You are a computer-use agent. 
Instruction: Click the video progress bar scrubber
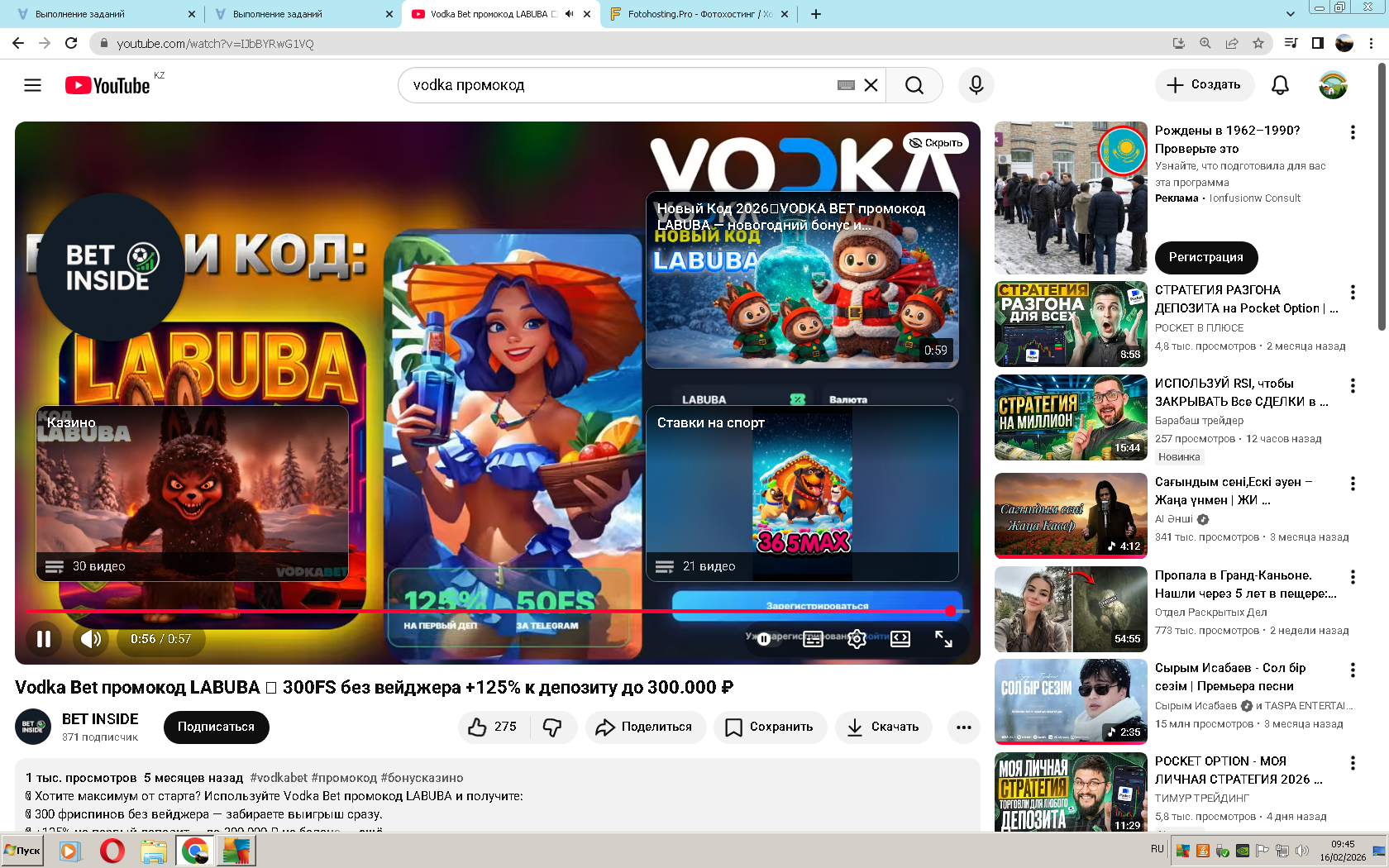[950, 611]
